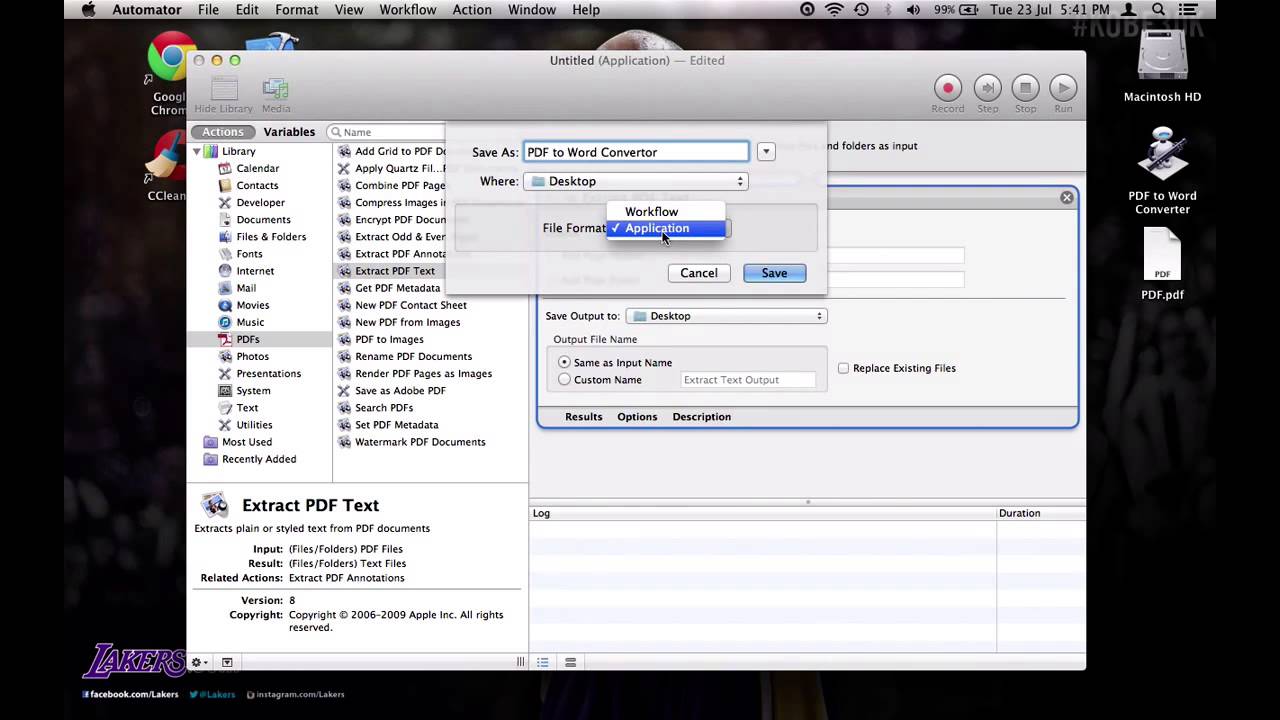The height and width of the screenshot is (720, 1280).
Task: Switch log to list view icon
Action: tap(542, 662)
